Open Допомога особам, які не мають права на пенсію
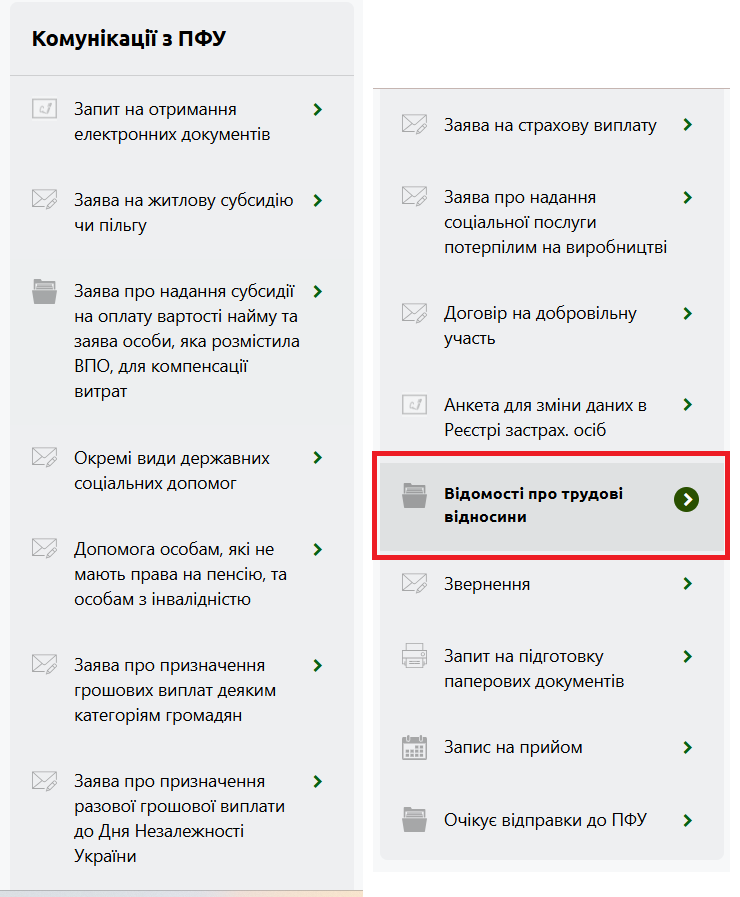The width and height of the screenshot is (740, 897). point(180,574)
